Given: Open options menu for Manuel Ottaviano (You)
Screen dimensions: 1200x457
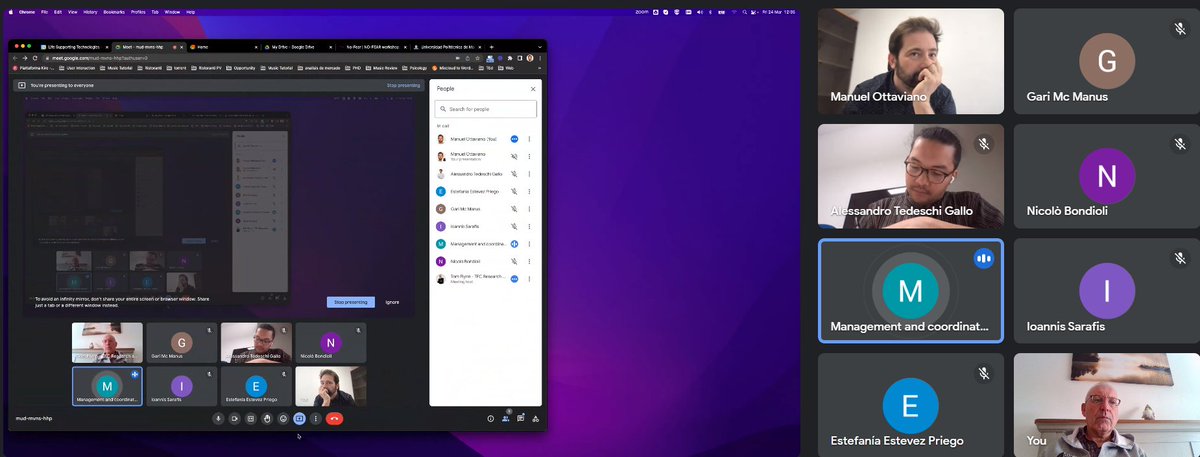Looking at the screenshot, I should coord(529,139).
